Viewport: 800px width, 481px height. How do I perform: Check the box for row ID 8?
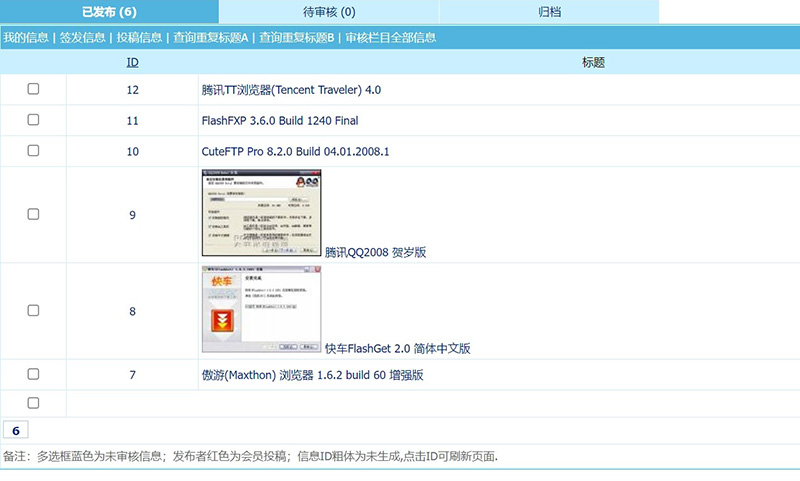click(33, 310)
